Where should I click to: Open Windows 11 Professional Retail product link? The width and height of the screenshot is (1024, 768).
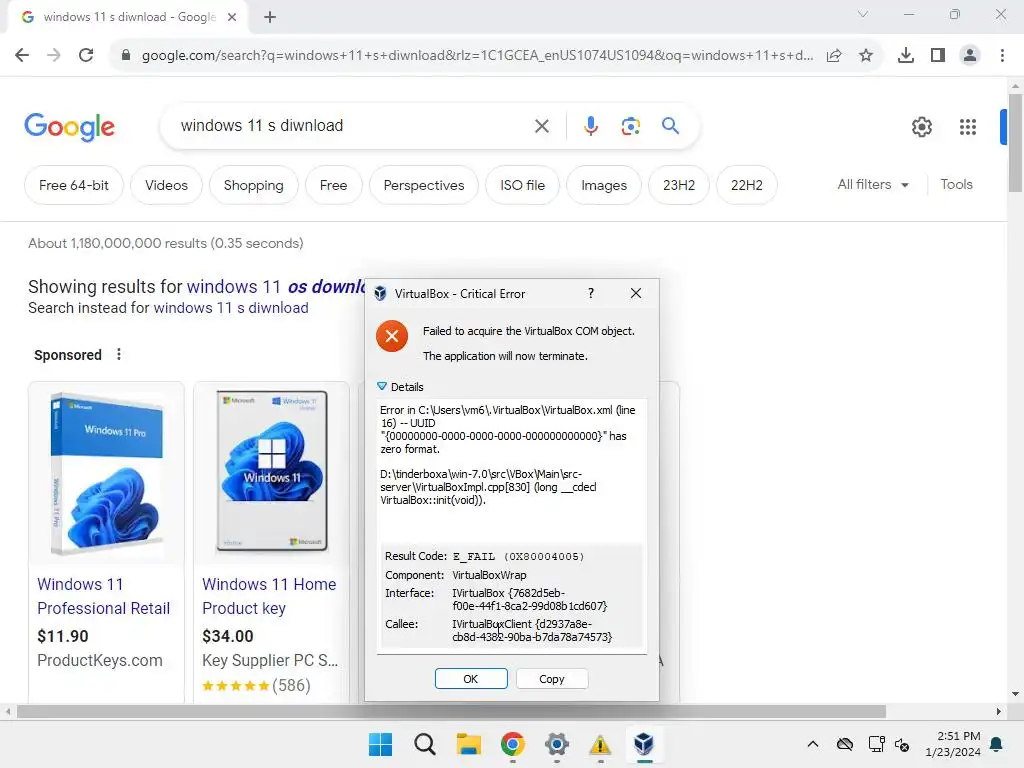103,596
